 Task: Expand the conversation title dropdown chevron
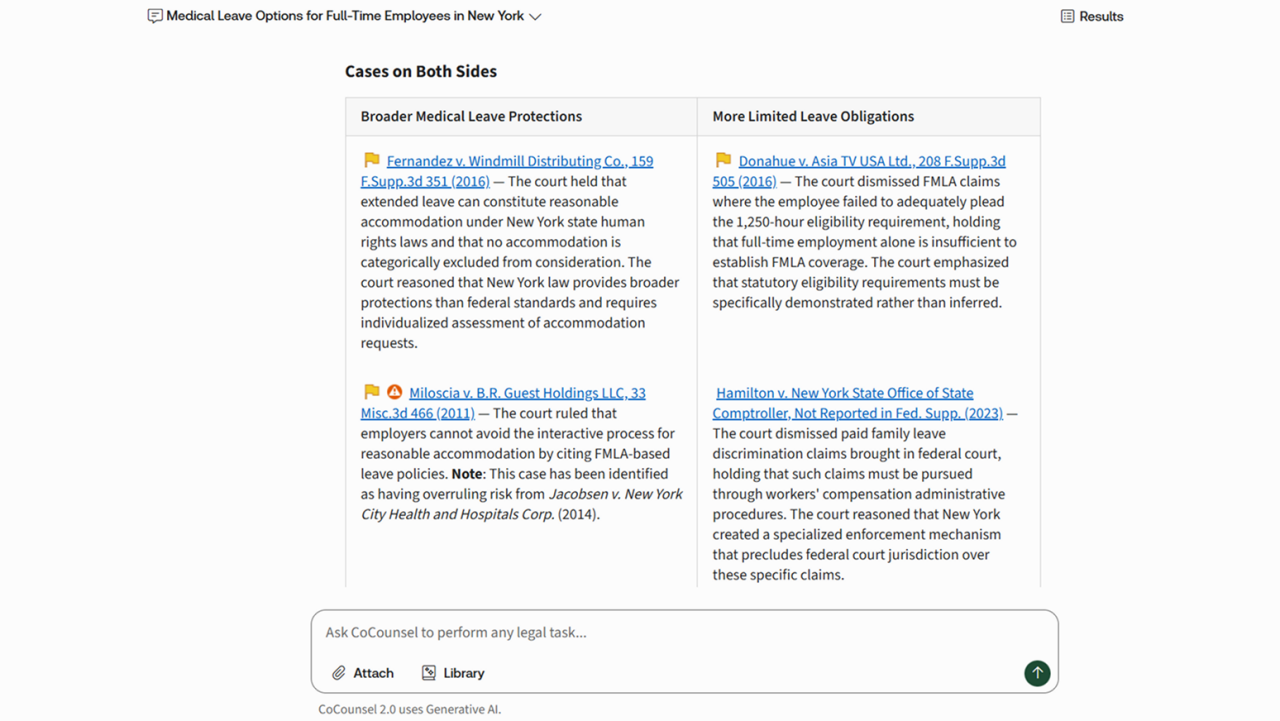coord(535,17)
